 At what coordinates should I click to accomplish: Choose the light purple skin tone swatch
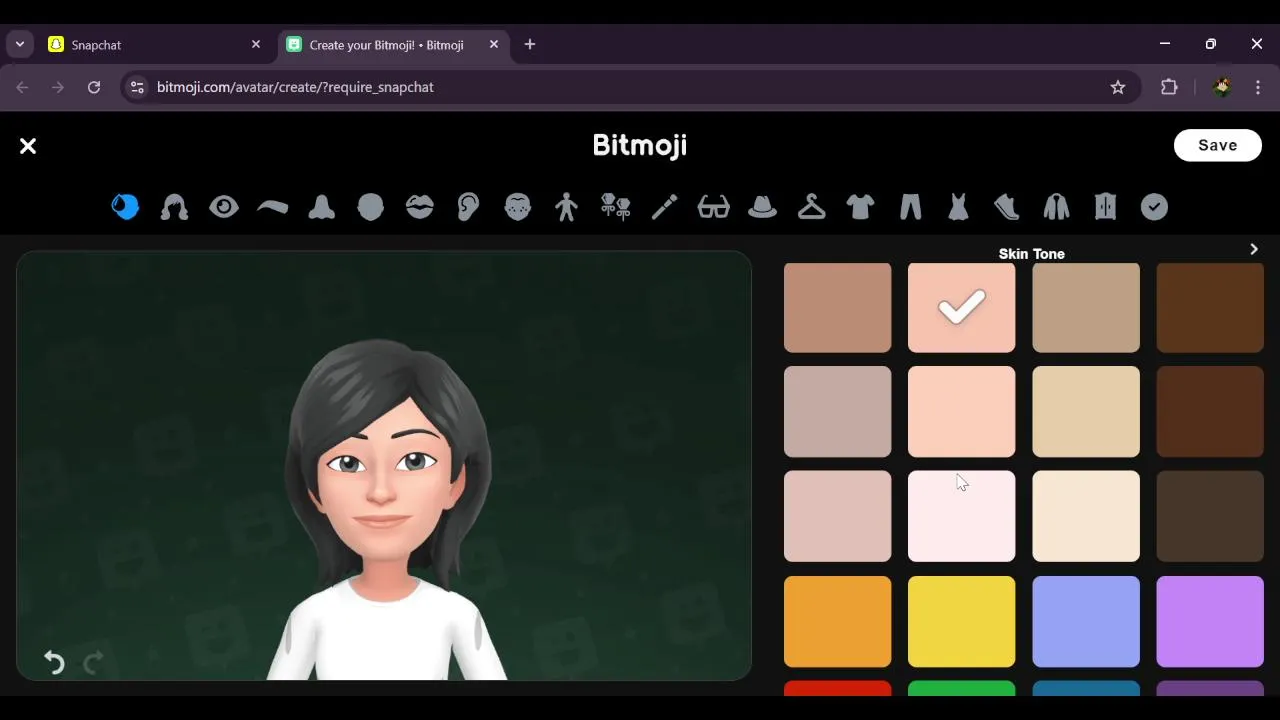coord(1209,621)
